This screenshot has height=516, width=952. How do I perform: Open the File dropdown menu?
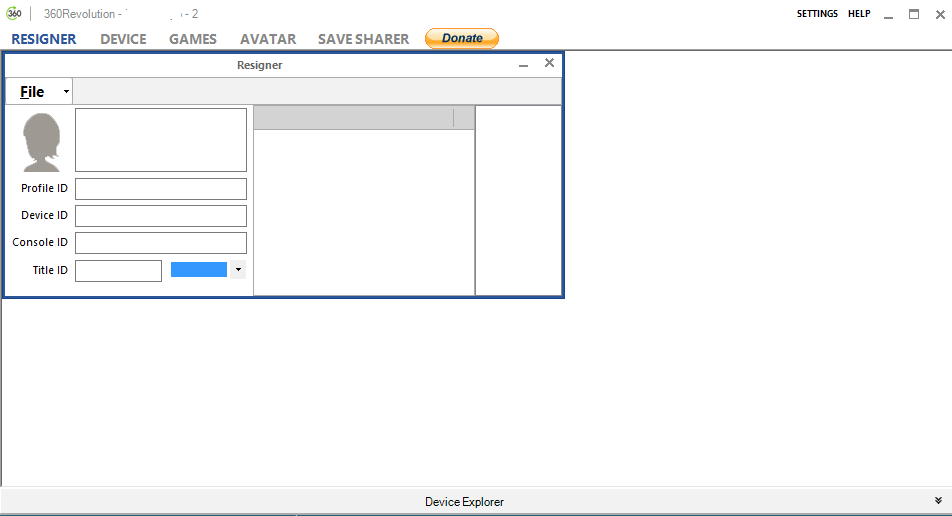[40, 92]
